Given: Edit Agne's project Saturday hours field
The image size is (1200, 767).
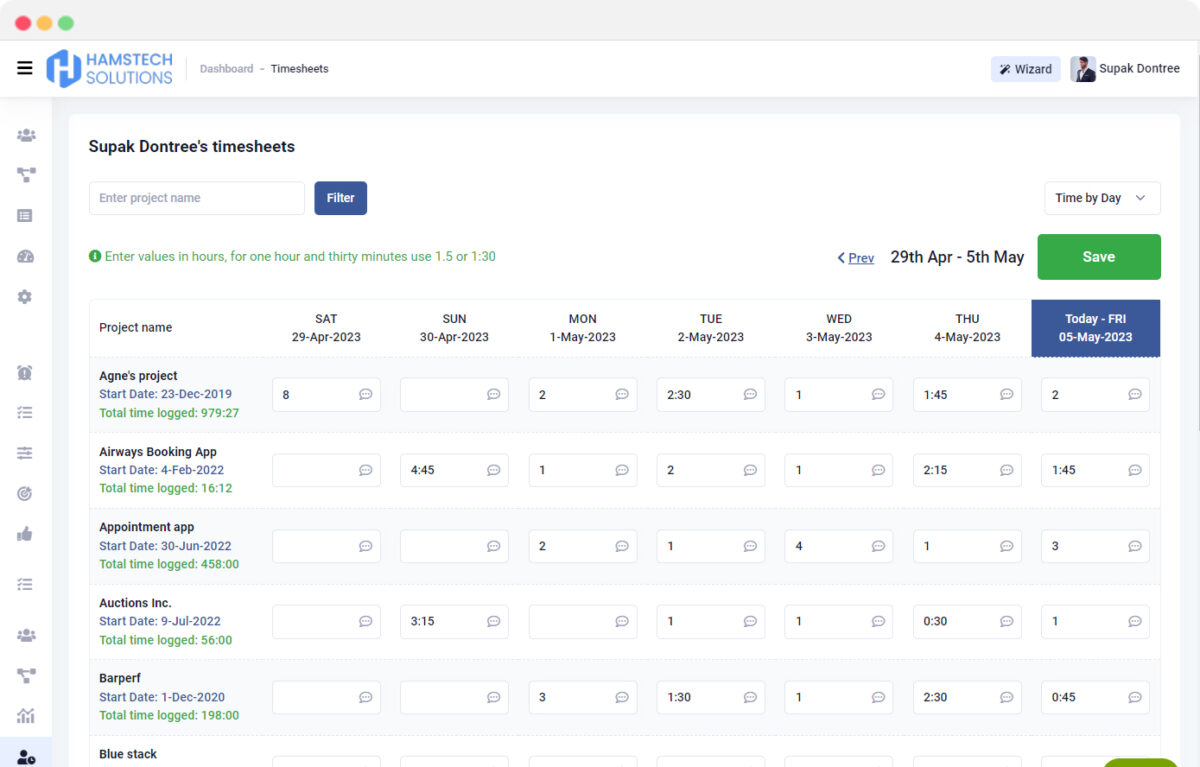Looking at the screenshot, I should coord(326,395).
